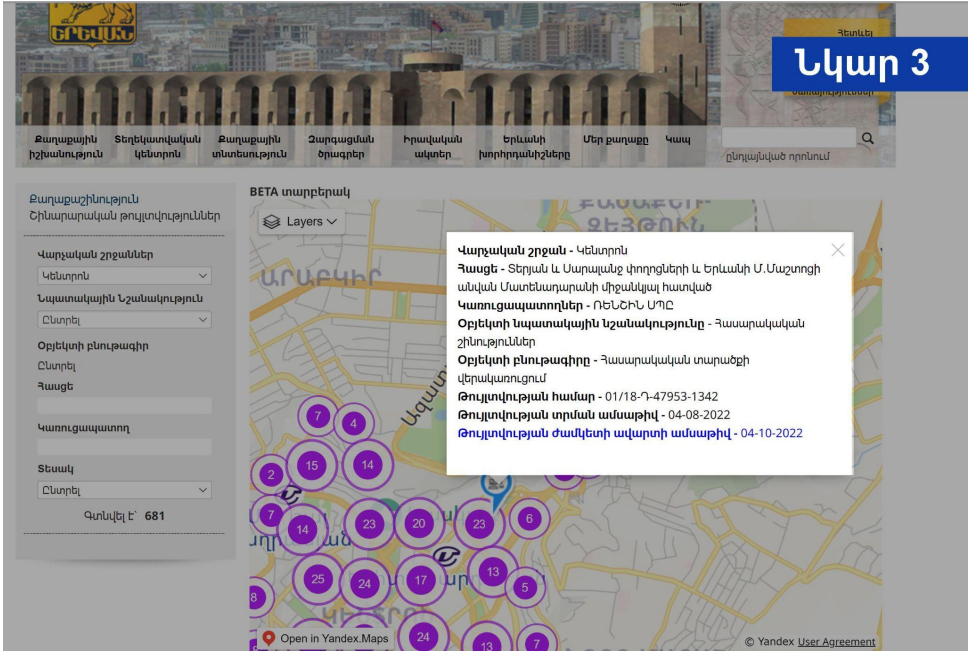Open the Yandex User Agreement link

click(836, 642)
